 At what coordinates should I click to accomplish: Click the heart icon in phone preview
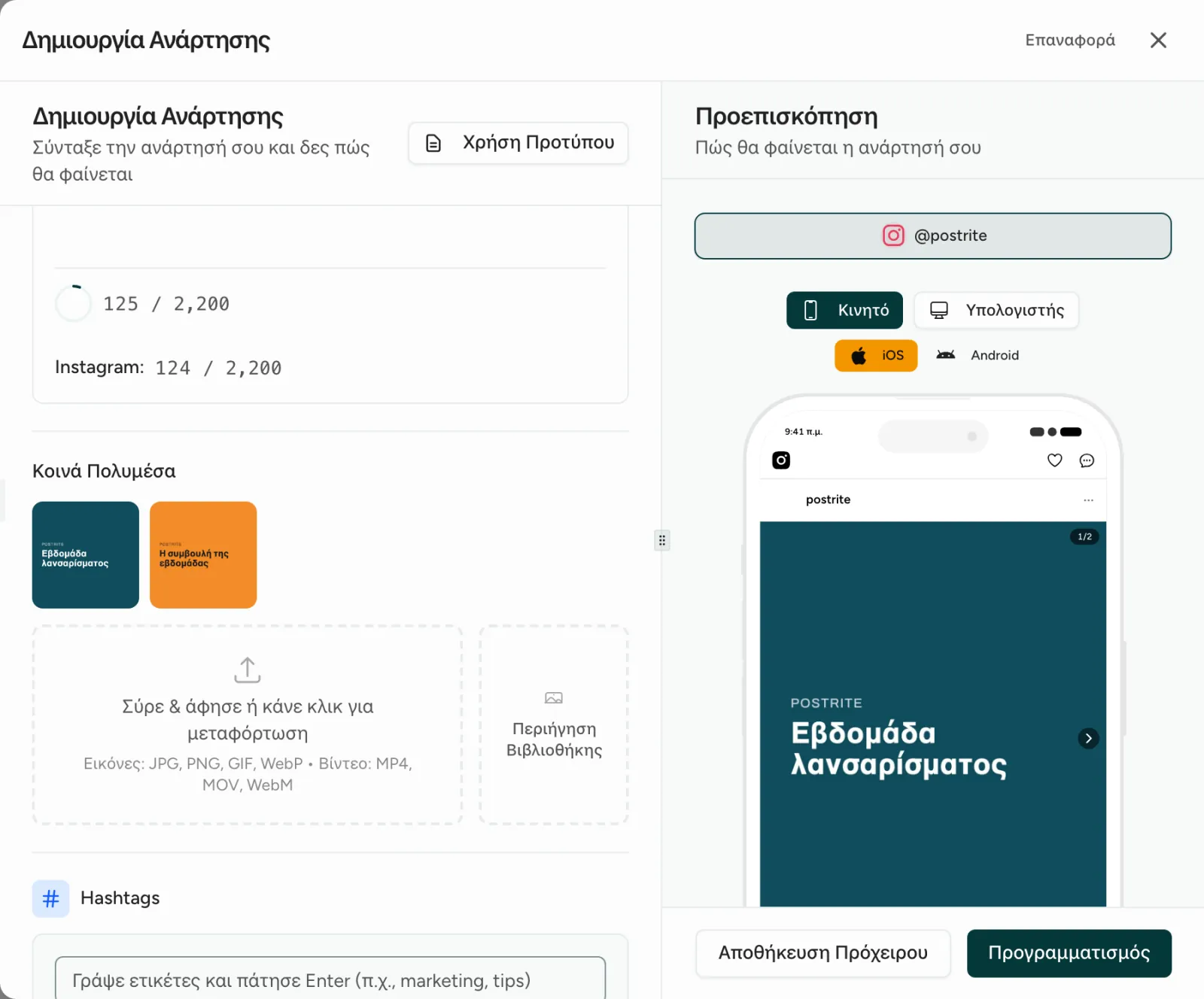click(x=1055, y=460)
